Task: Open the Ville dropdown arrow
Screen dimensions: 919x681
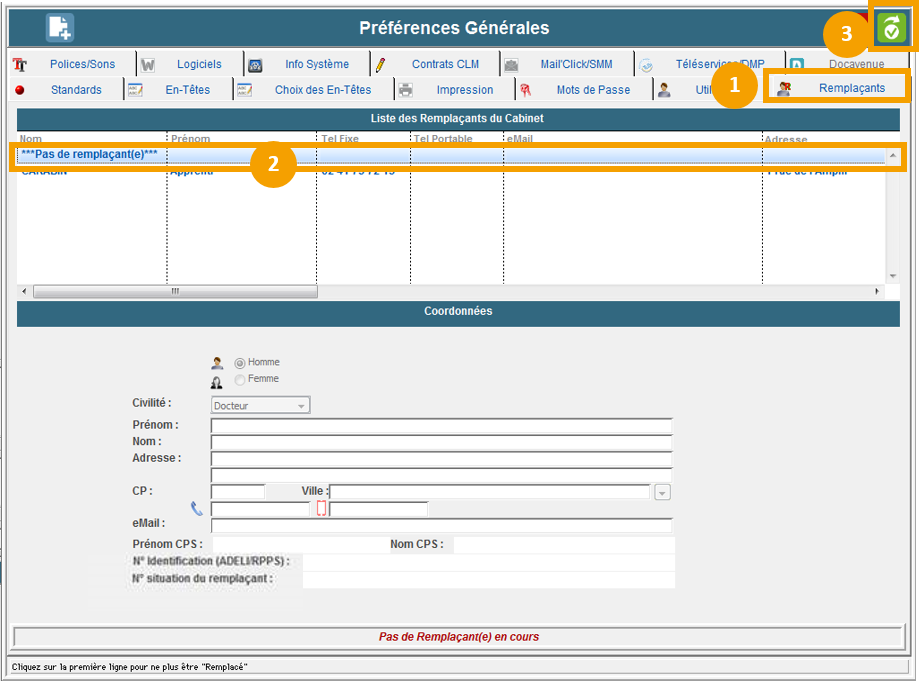Action: (662, 493)
